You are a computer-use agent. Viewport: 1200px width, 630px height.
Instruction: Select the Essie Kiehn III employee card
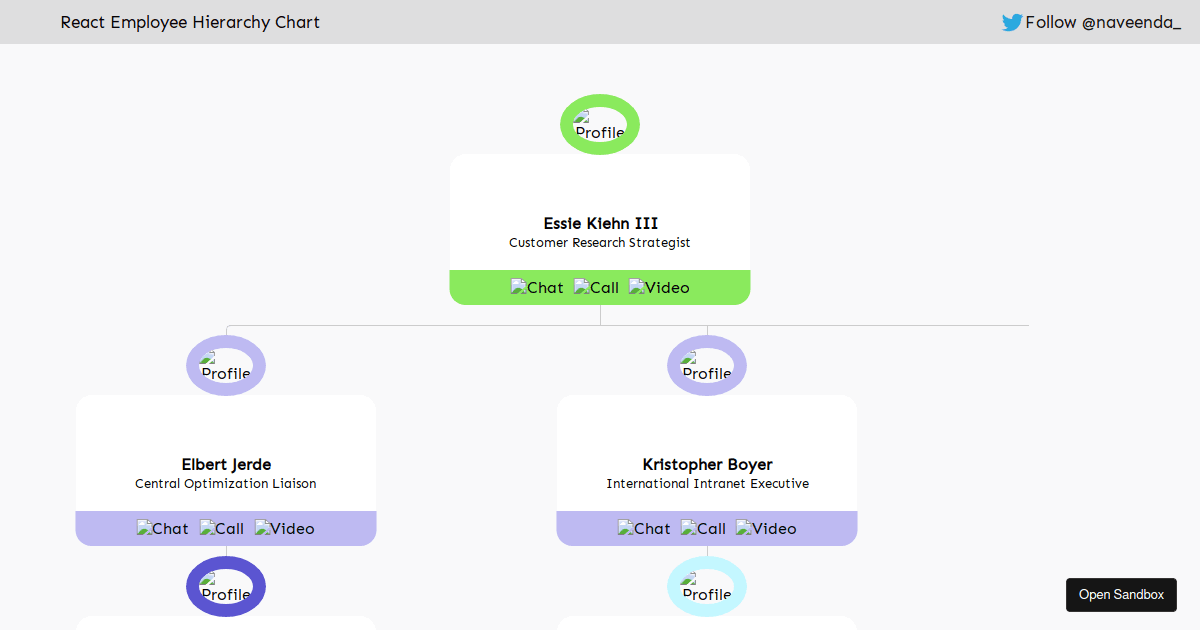(599, 220)
